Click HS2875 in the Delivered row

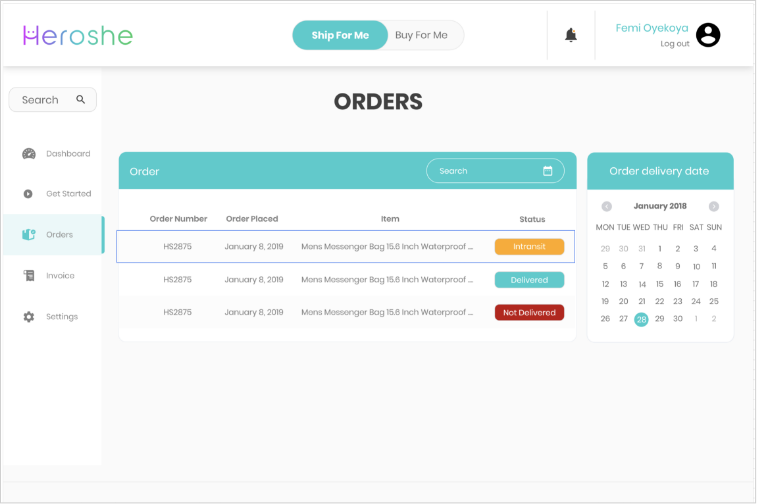177,280
